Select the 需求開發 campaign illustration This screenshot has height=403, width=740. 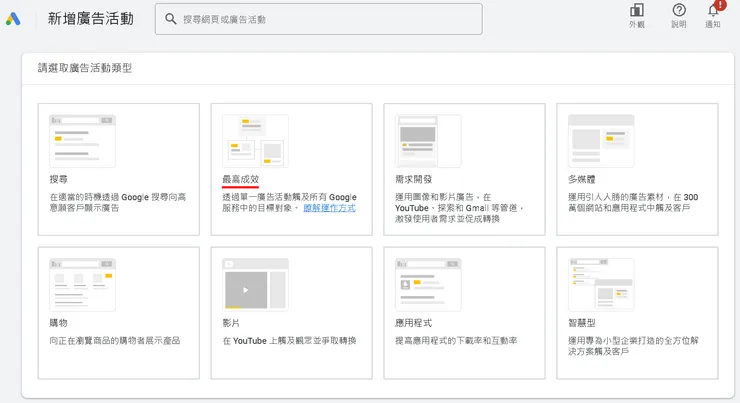point(428,141)
